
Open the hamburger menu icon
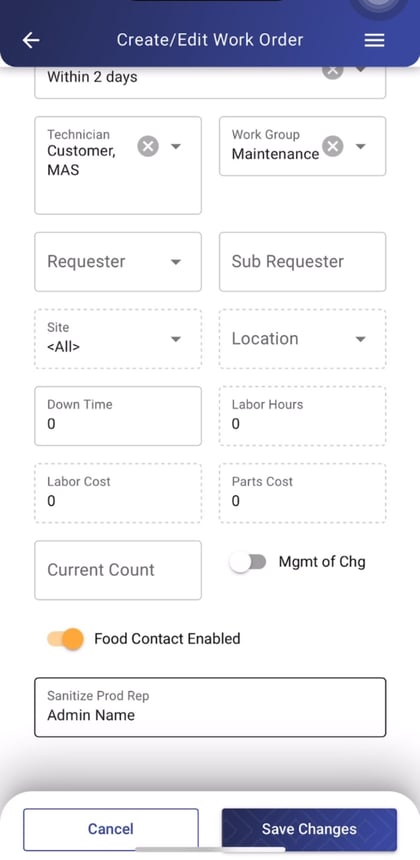pyautogui.click(x=374, y=40)
